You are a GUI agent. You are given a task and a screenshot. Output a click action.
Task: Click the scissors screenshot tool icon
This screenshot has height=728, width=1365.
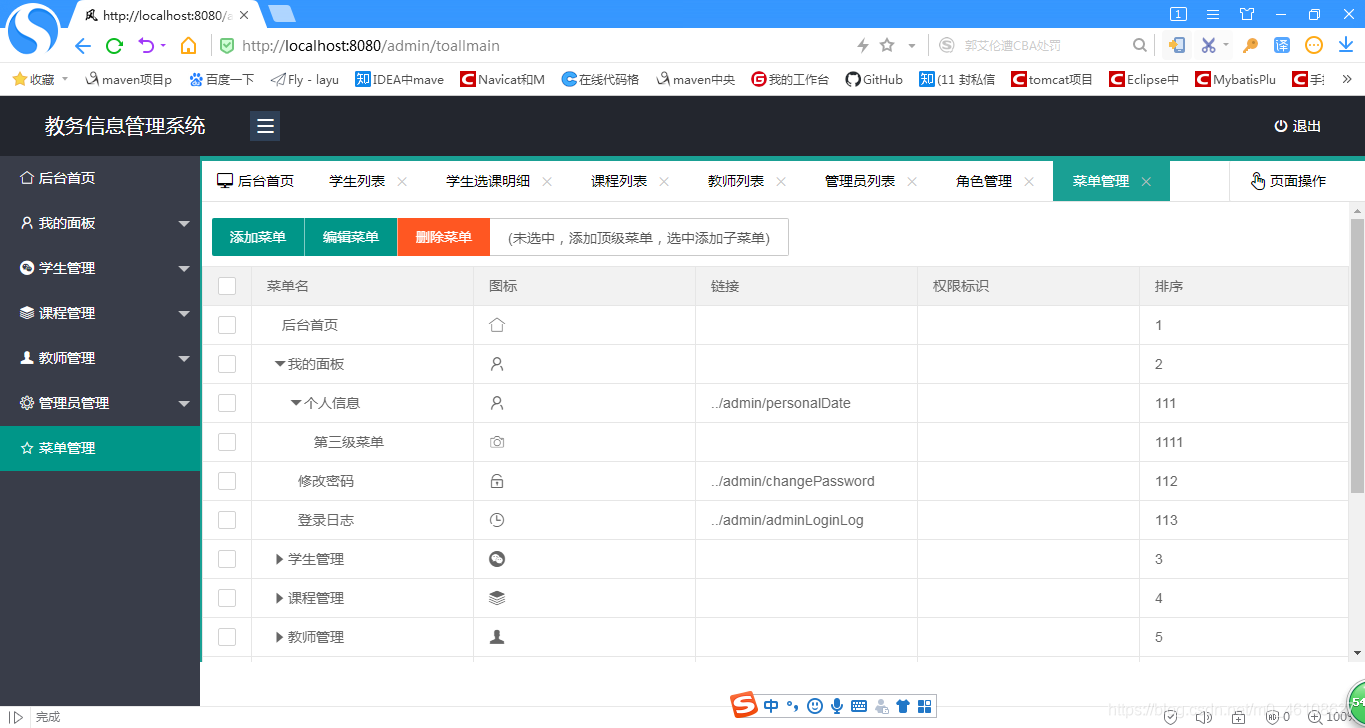coord(1208,46)
